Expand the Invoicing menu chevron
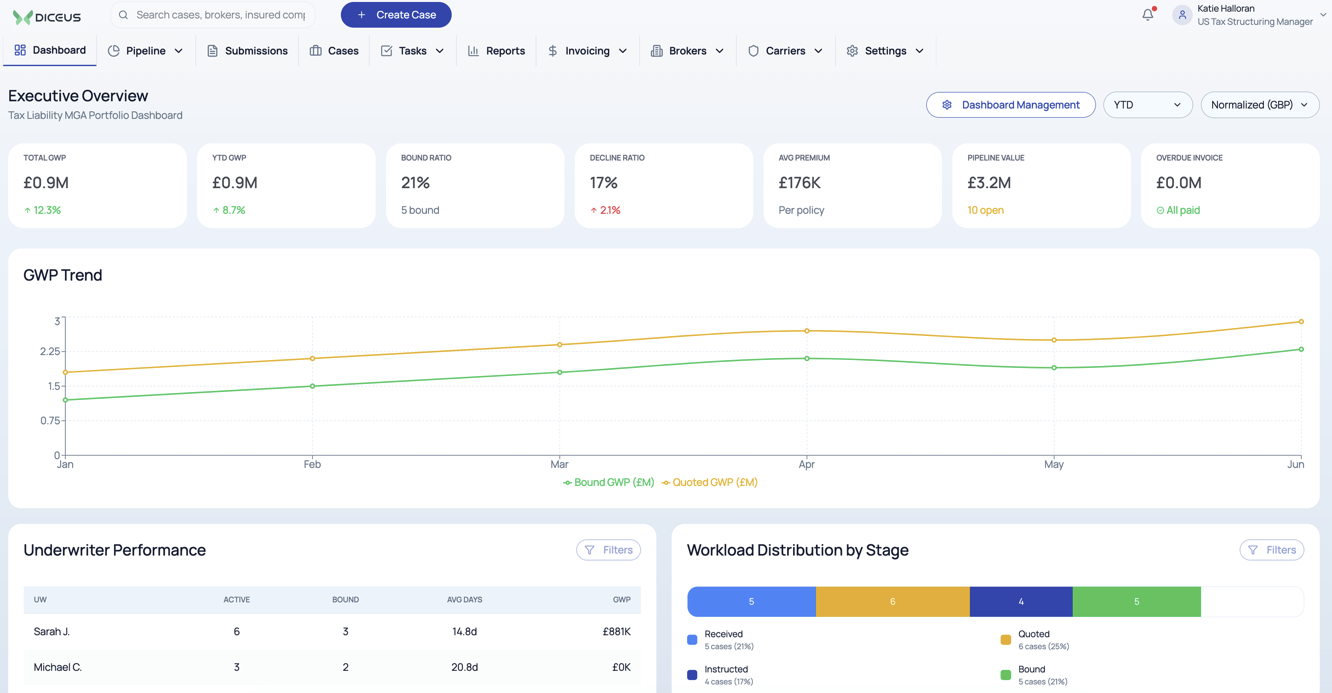 623,51
